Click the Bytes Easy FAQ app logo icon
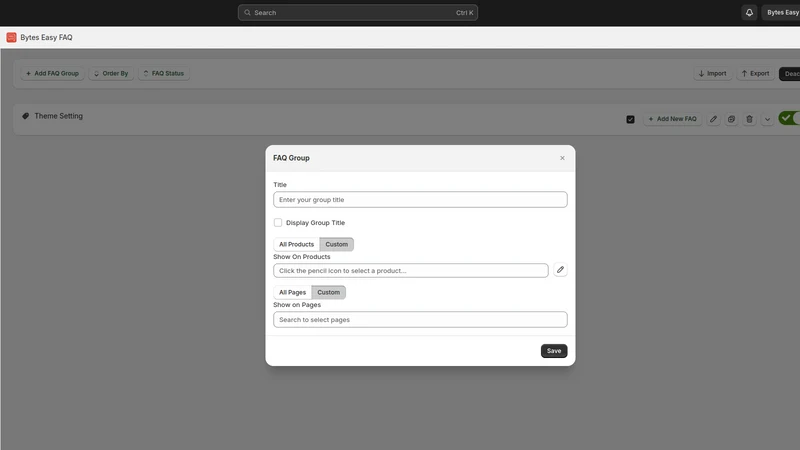The width and height of the screenshot is (800, 450). (11, 37)
